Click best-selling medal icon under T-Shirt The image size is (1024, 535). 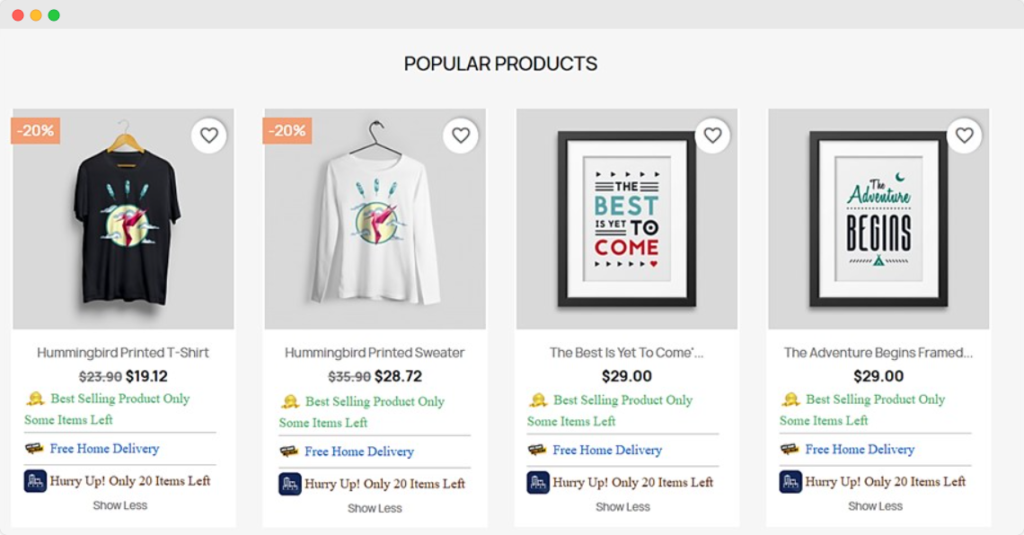pyautogui.click(x=35, y=399)
